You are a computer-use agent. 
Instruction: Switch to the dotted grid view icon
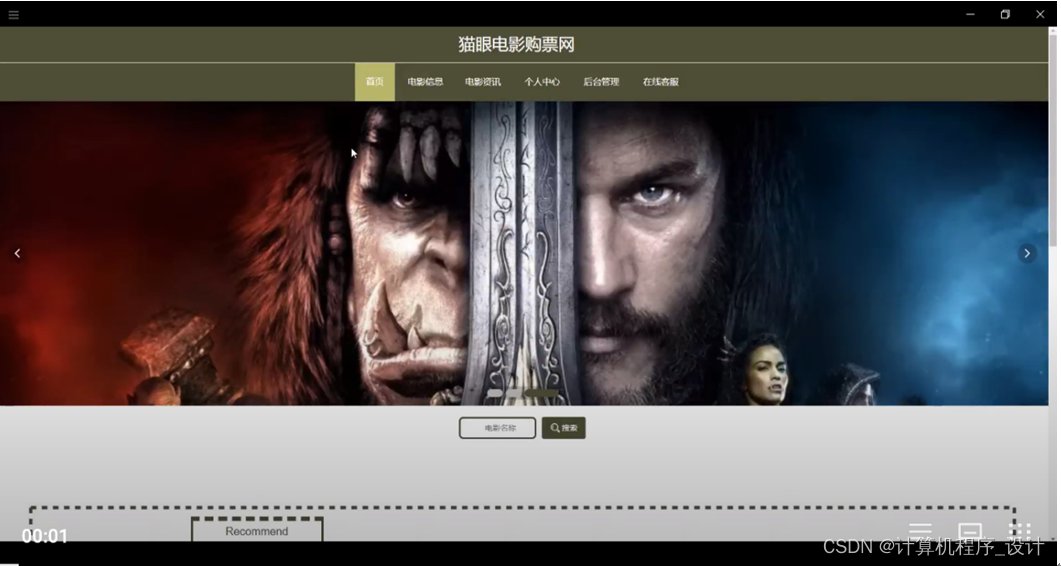coord(1019,530)
